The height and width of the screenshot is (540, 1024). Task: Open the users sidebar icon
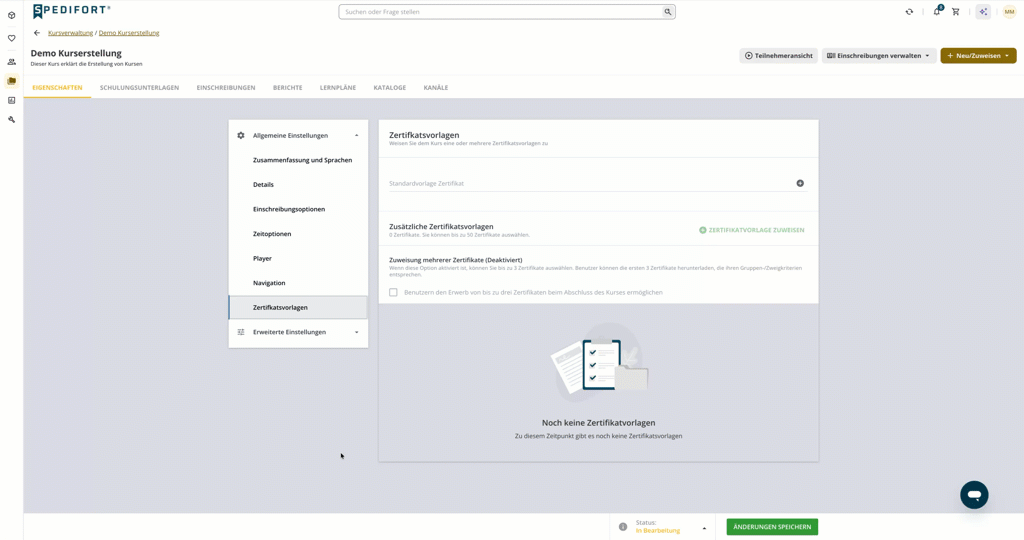pos(11,62)
